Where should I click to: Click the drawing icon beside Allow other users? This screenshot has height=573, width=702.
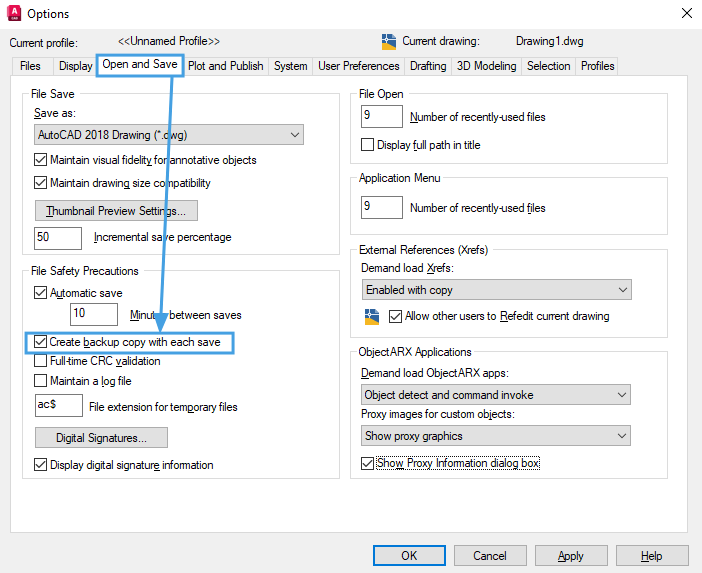point(372,316)
